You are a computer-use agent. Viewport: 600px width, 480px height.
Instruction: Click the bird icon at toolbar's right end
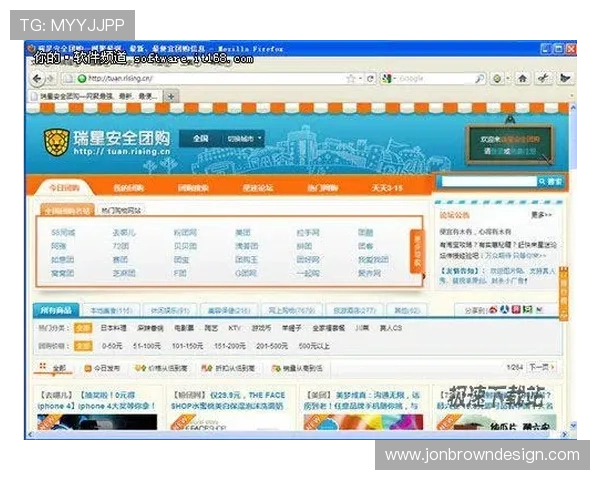564,78
